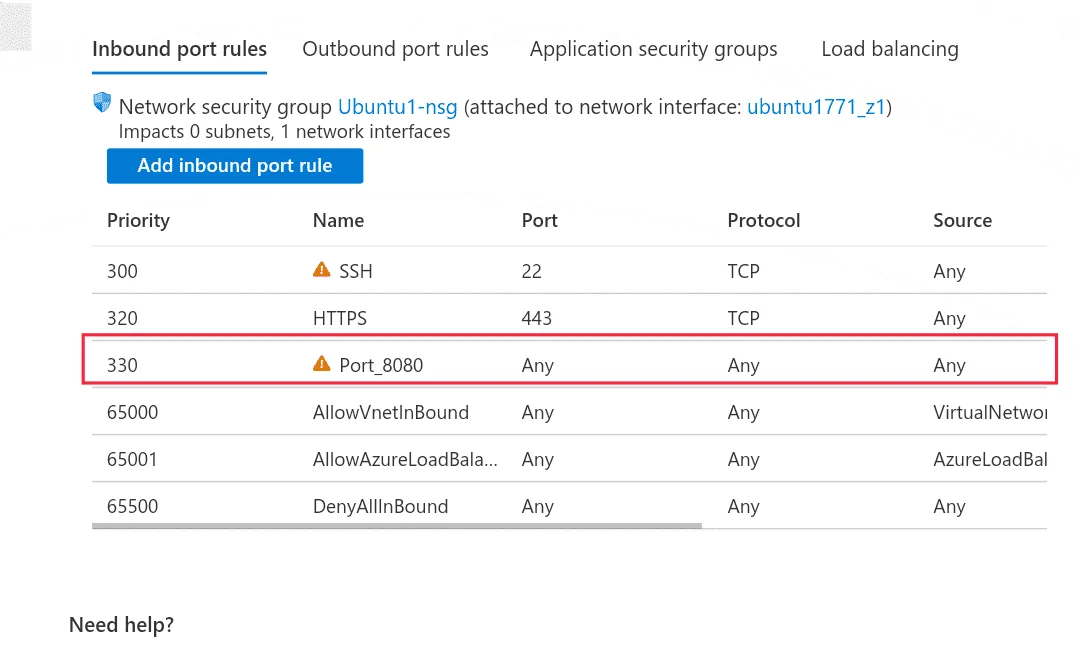This screenshot has height=646, width=1082.
Task: Sort by the Source column header
Action: tap(963, 220)
